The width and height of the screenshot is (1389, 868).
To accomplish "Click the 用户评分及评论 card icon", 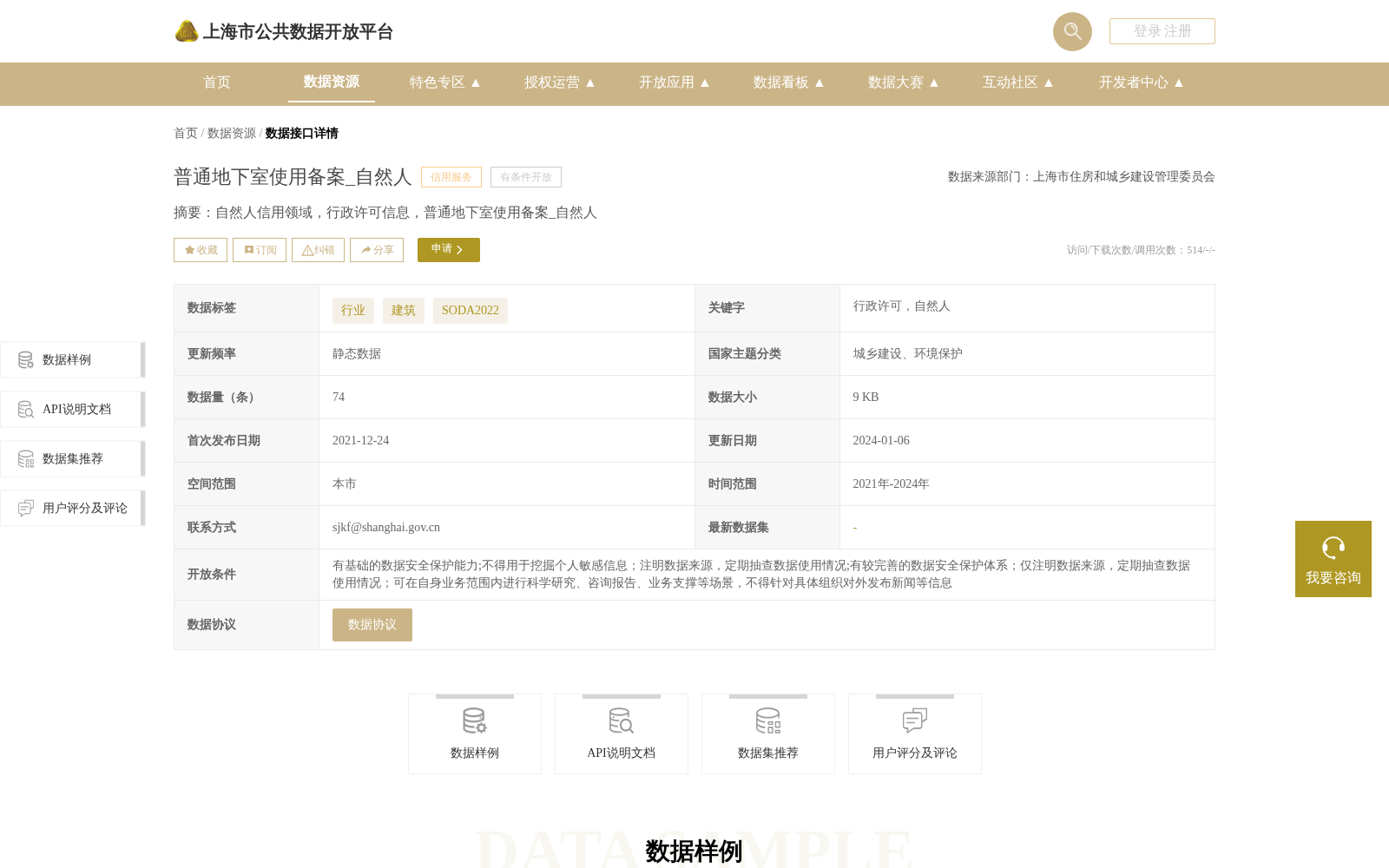I will coord(915,720).
